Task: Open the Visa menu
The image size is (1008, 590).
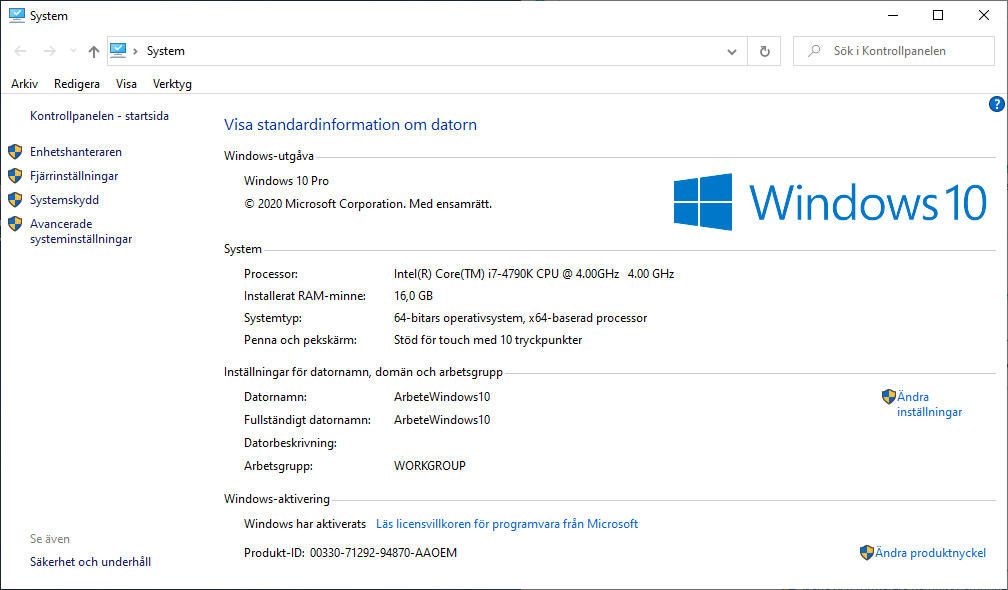Action: click(126, 84)
